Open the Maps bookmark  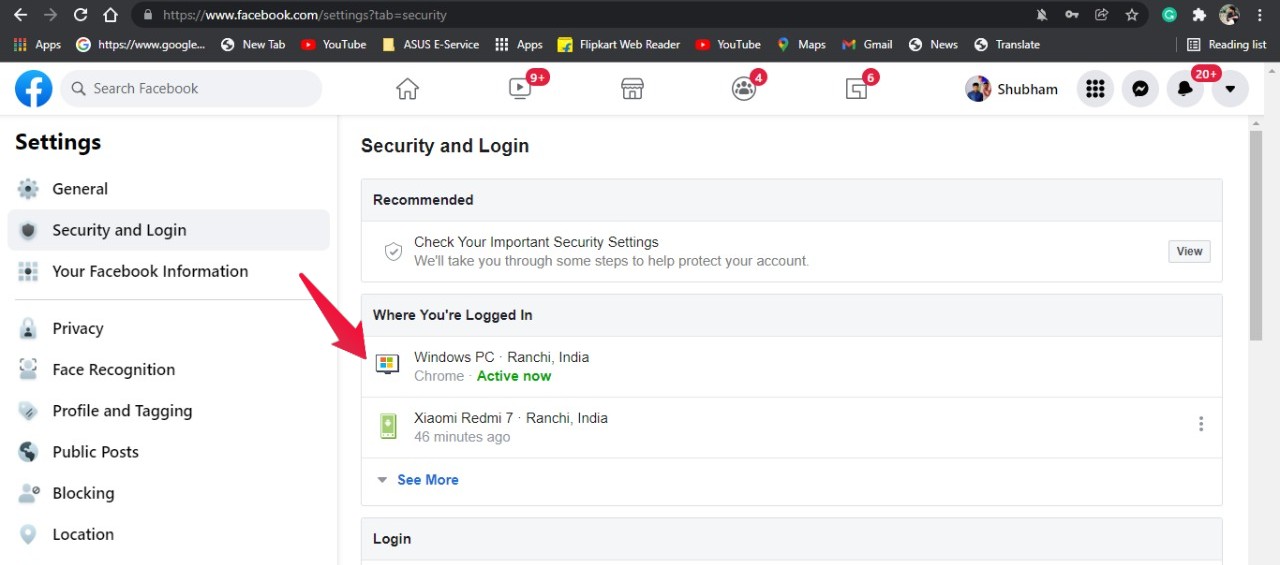pos(801,44)
